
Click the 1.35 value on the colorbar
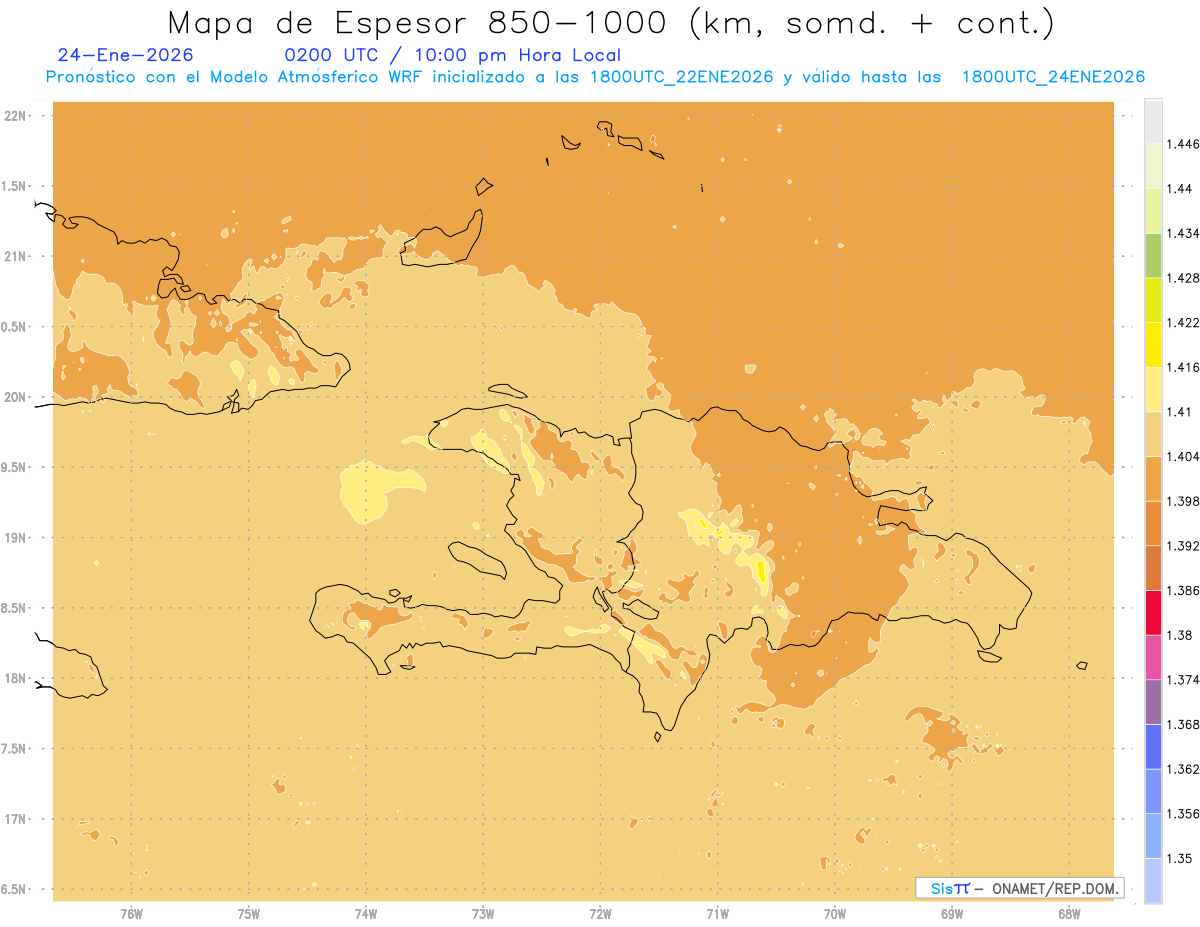pyautogui.click(x=1179, y=858)
